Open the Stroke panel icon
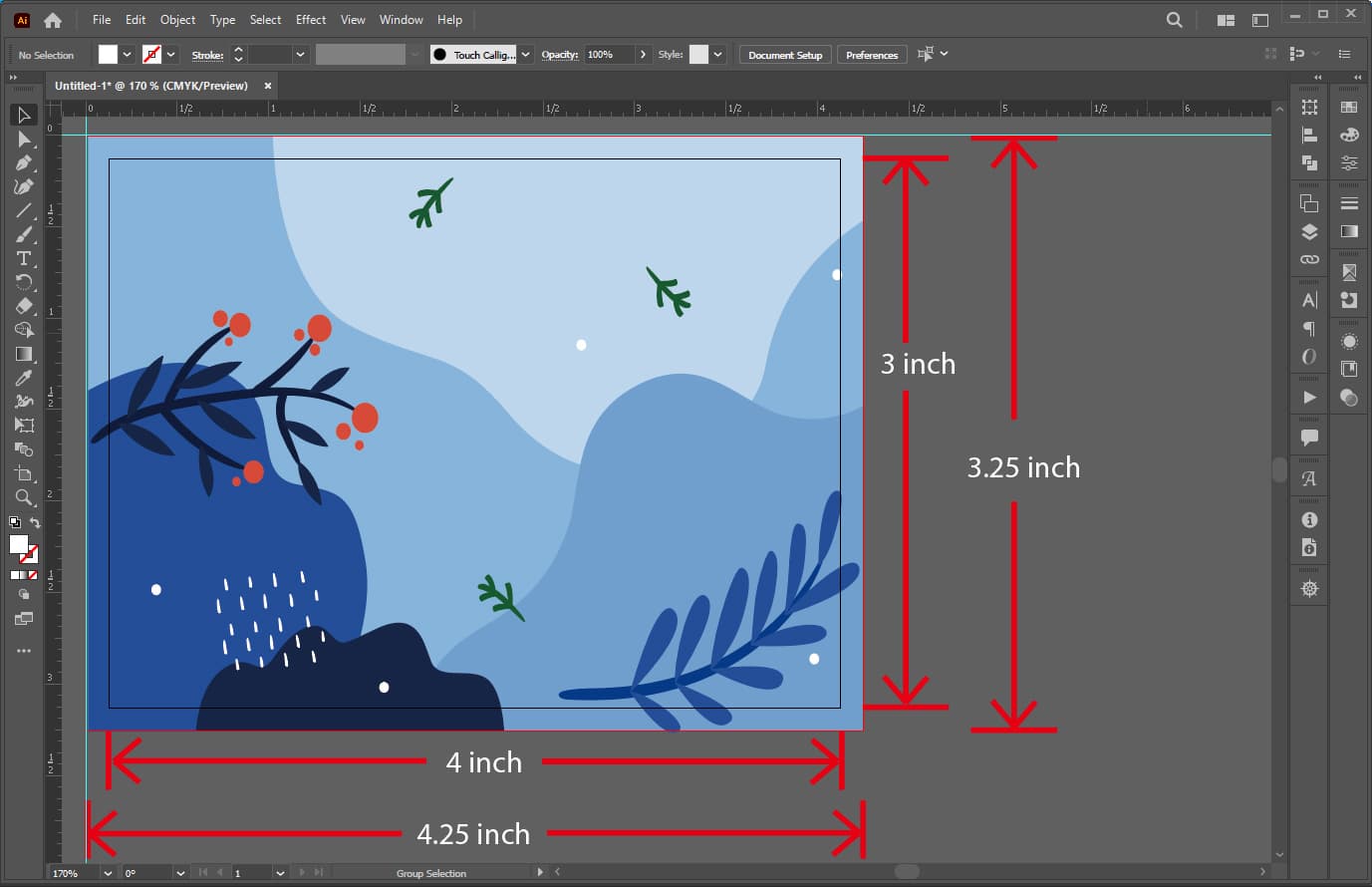 pyautogui.click(x=1349, y=203)
